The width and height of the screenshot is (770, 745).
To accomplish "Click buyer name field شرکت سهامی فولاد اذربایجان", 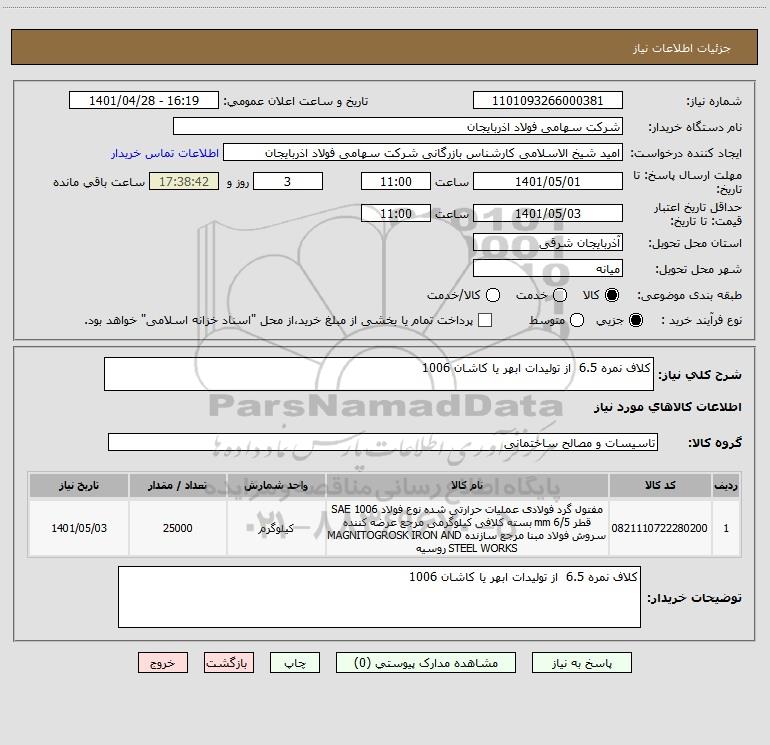I will pos(398,127).
